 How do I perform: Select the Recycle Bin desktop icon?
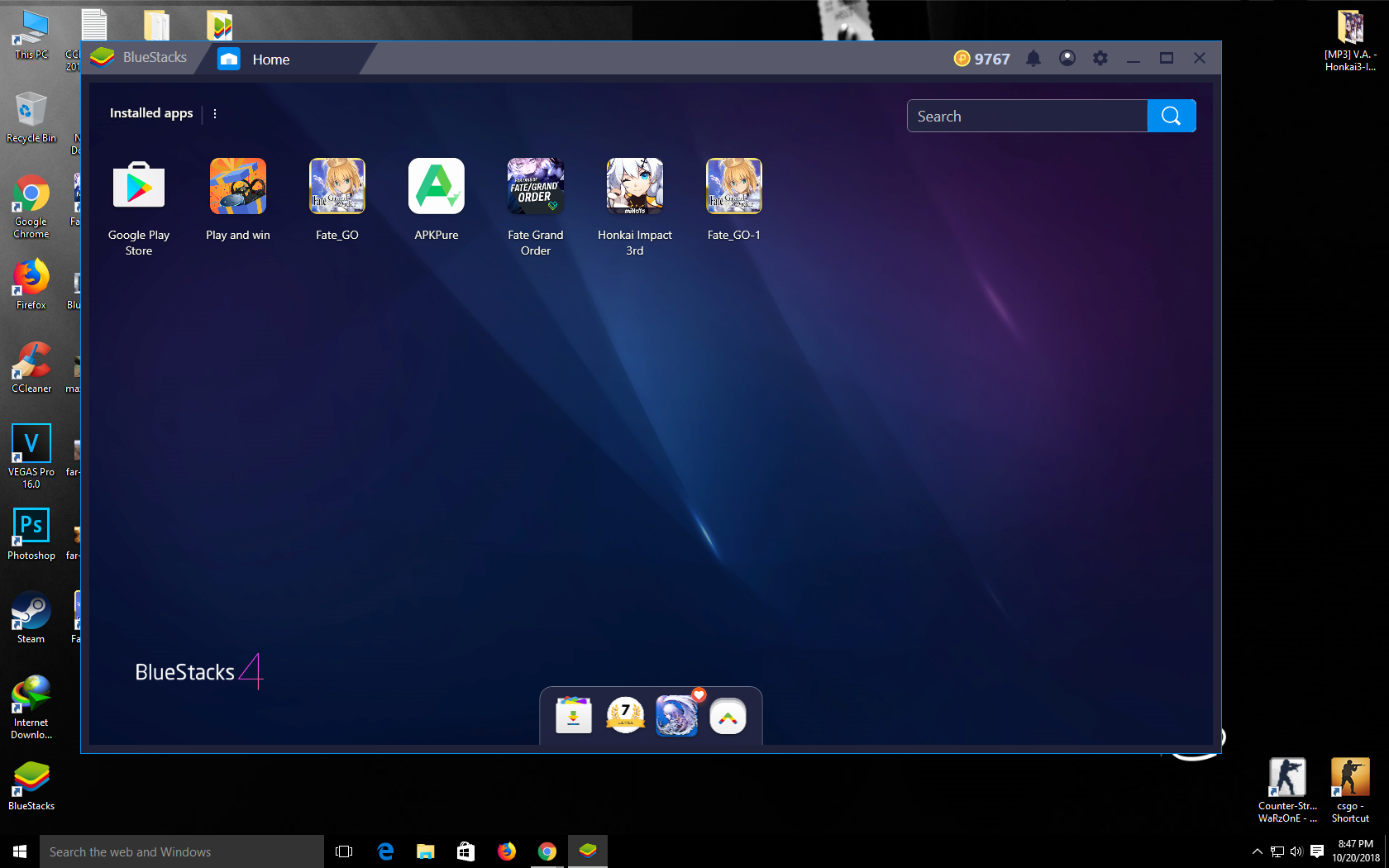point(31,117)
